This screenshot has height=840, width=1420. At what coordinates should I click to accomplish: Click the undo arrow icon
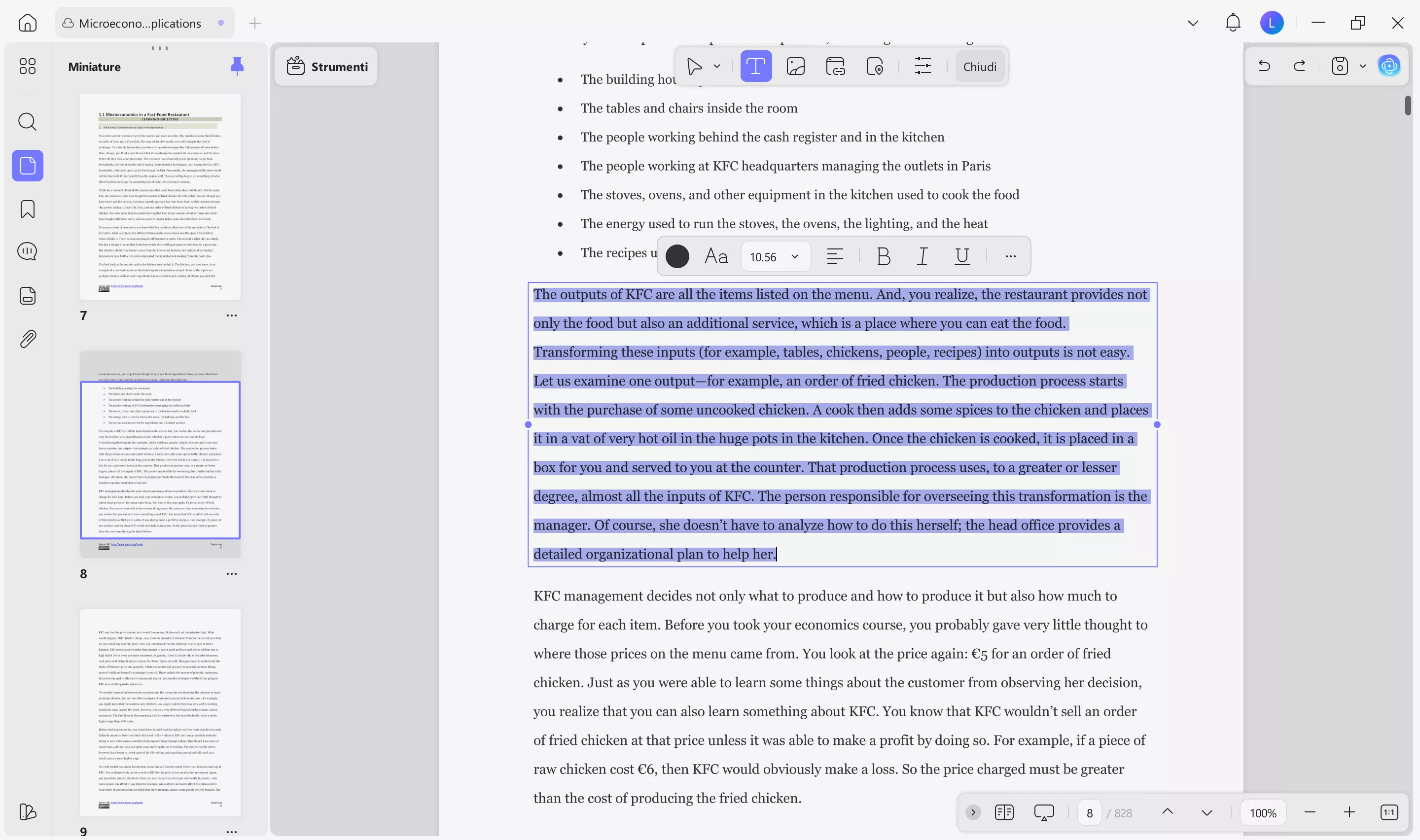coord(1264,66)
